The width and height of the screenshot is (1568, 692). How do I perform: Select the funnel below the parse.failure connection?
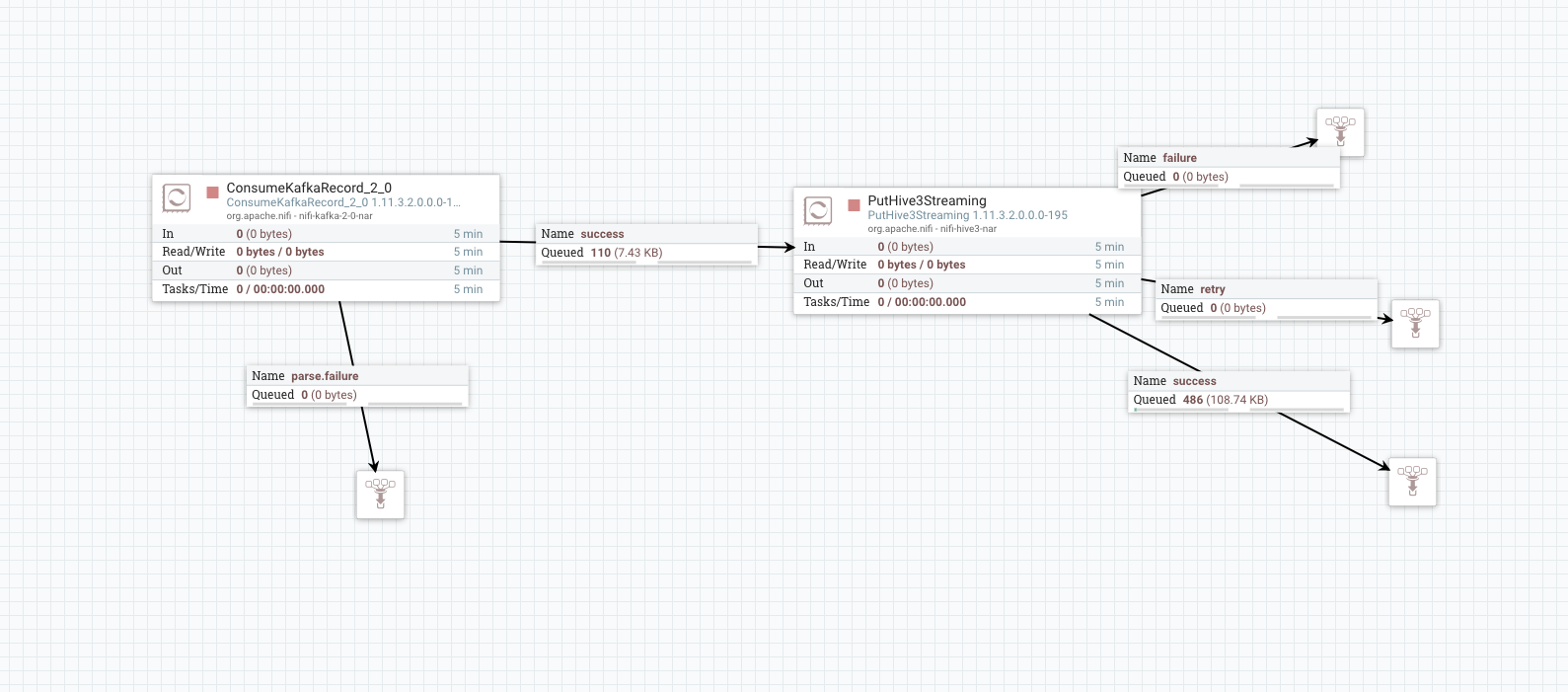point(381,495)
